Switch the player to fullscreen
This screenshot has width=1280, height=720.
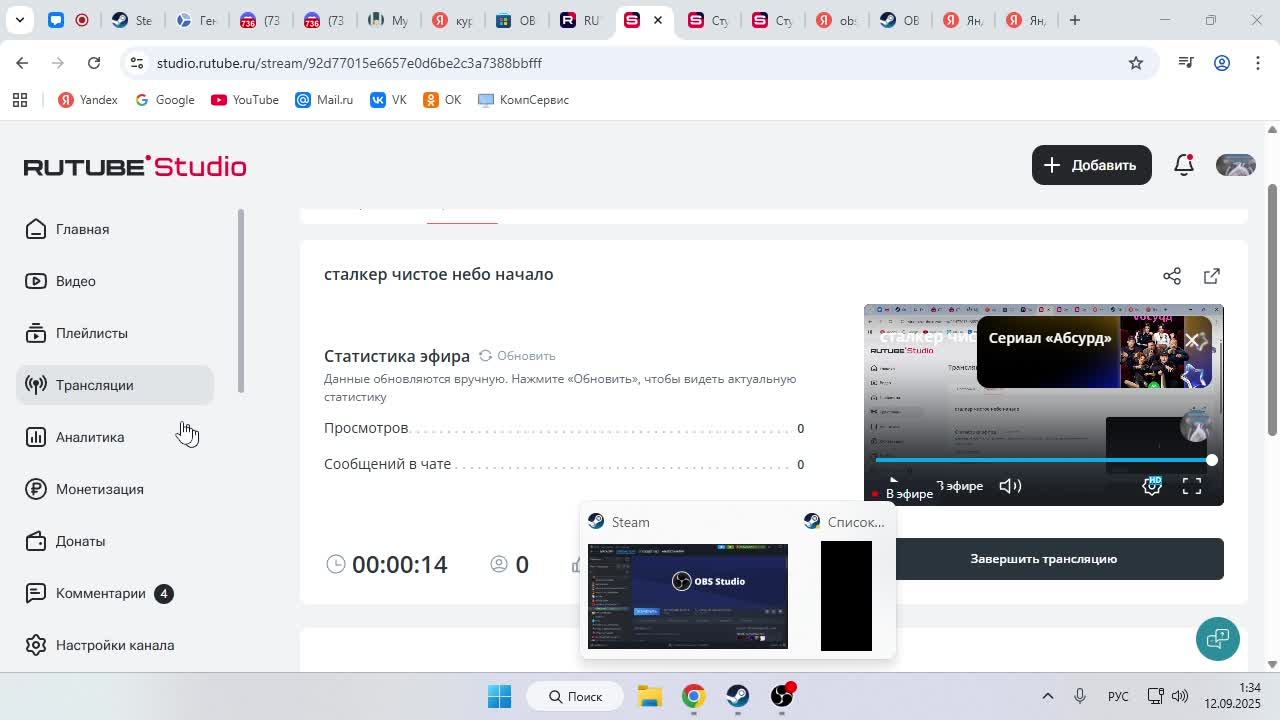coord(1192,486)
